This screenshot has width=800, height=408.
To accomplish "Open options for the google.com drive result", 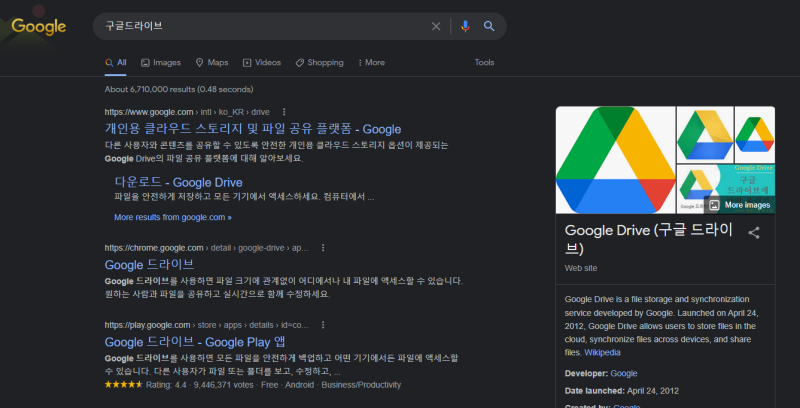I will coord(284,112).
